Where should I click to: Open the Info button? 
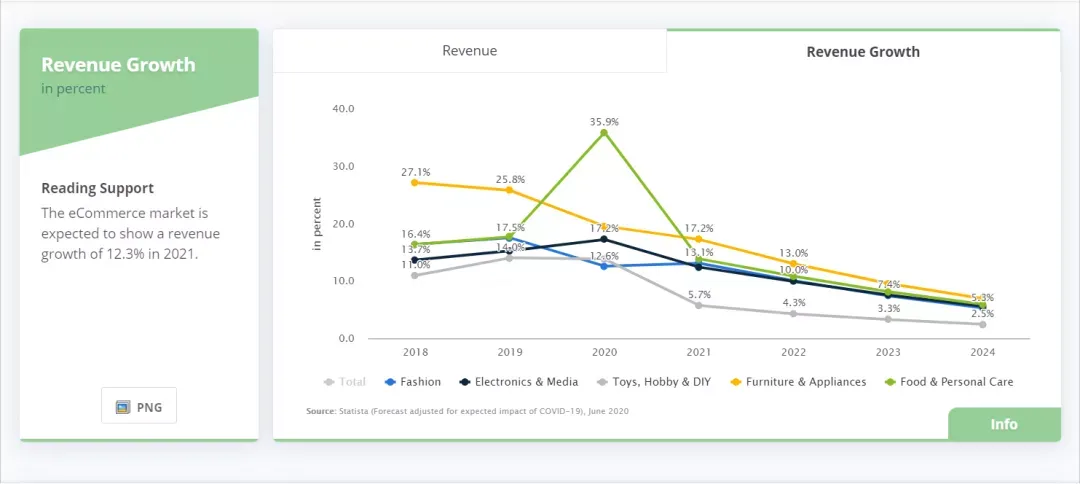tap(1004, 424)
